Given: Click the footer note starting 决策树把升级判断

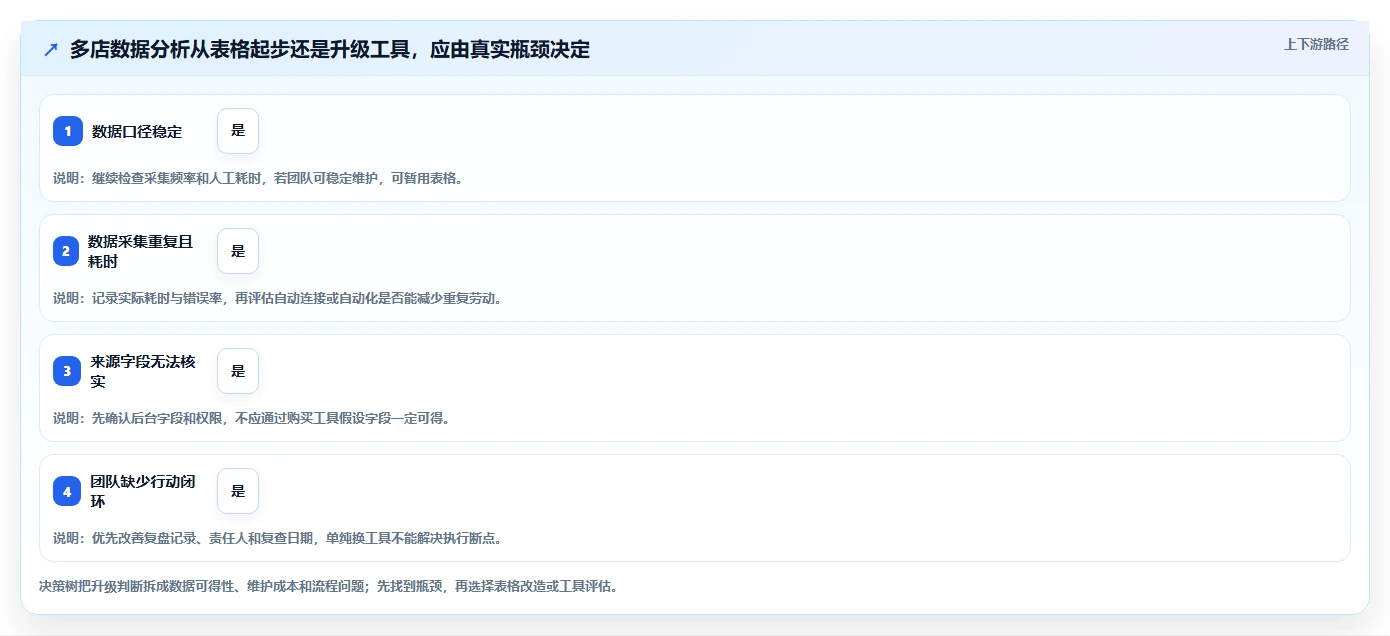Looking at the screenshot, I should pyautogui.click(x=328, y=586).
